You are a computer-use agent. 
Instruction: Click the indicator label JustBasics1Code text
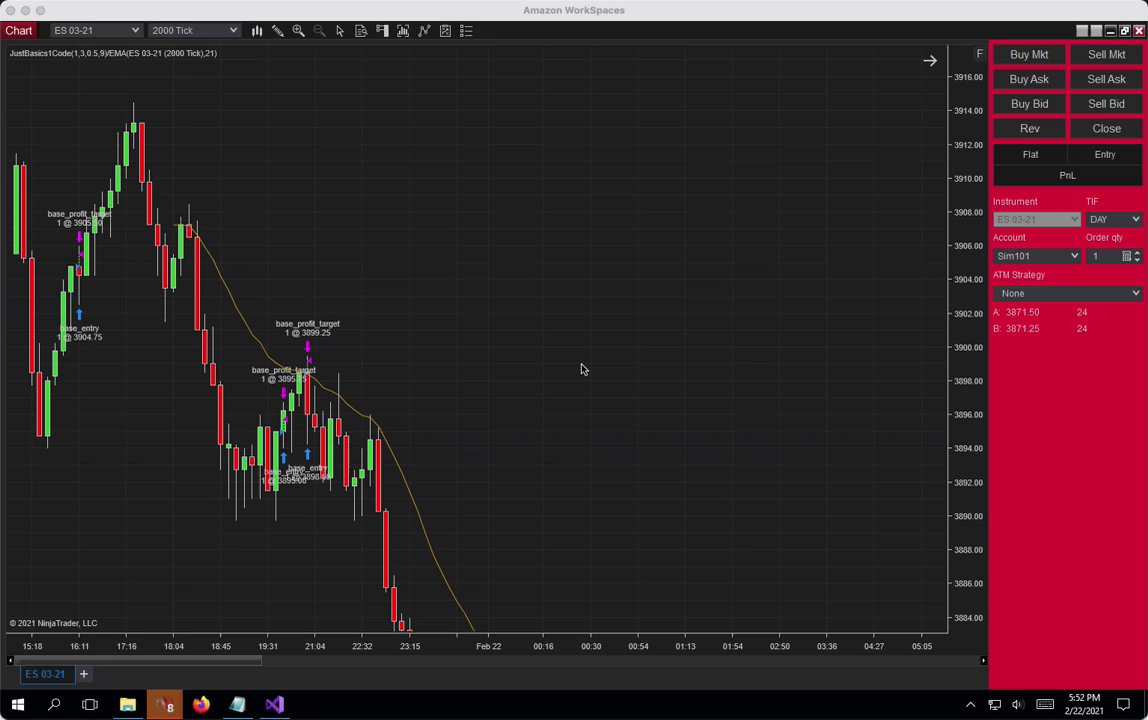[113, 53]
